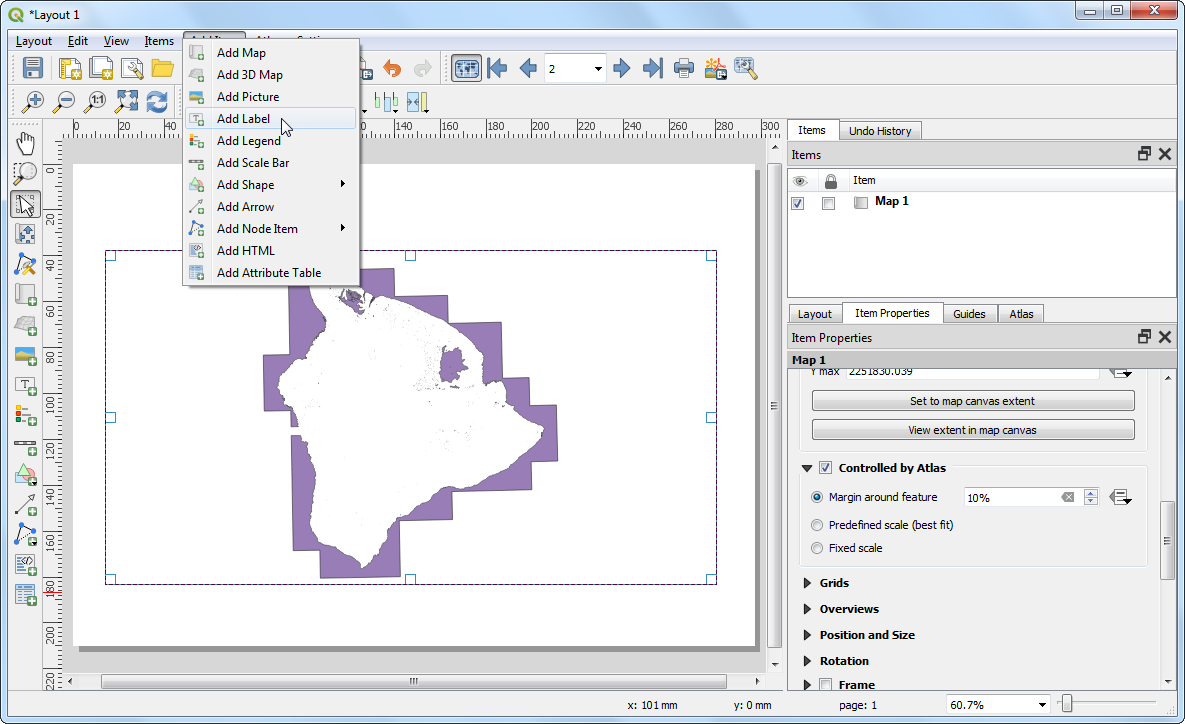Switch to the Guides tab
This screenshot has width=1185, height=724.
point(968,314)
